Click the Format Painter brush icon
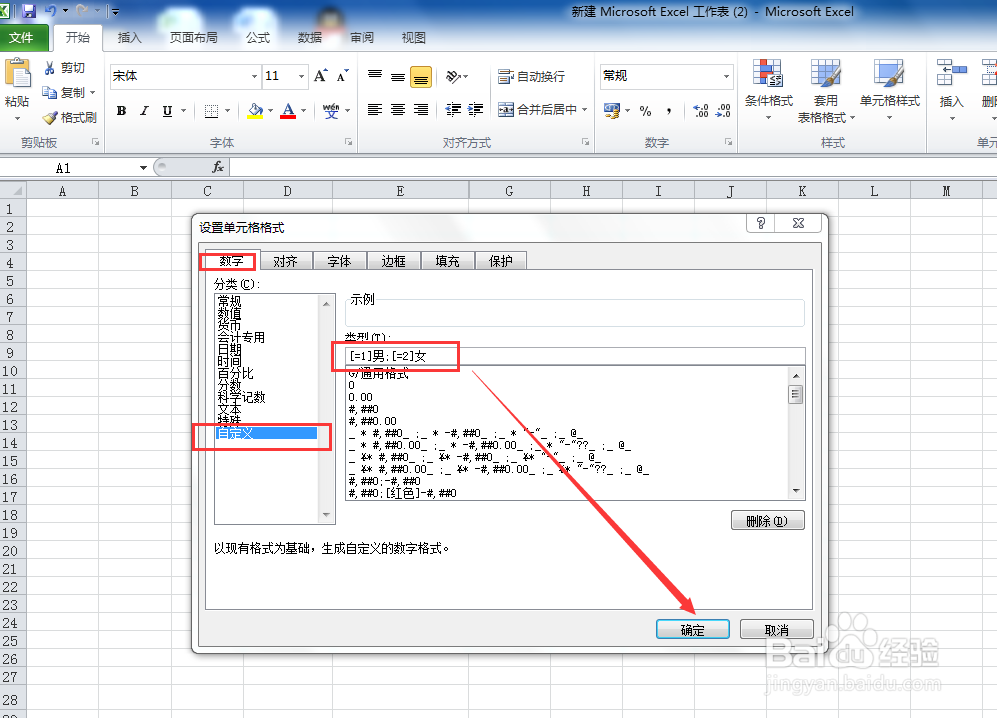The image size is (997, 718). click(x=50, y=118)
